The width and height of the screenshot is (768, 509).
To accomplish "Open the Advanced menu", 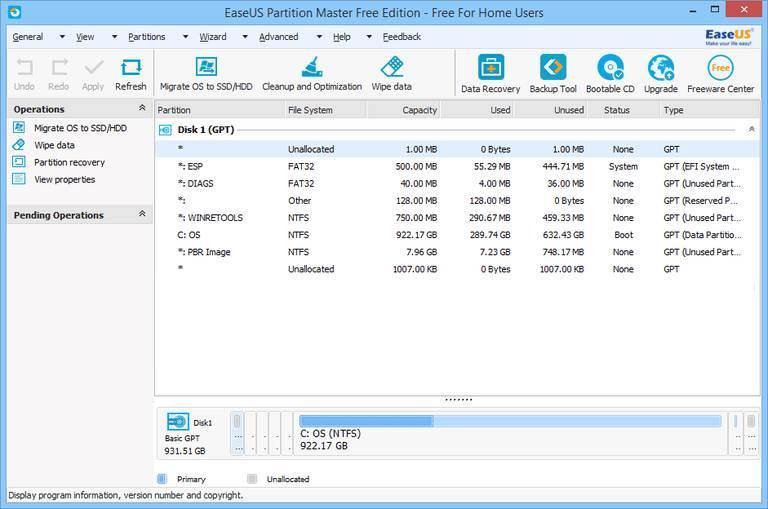I will click(279, 37).
